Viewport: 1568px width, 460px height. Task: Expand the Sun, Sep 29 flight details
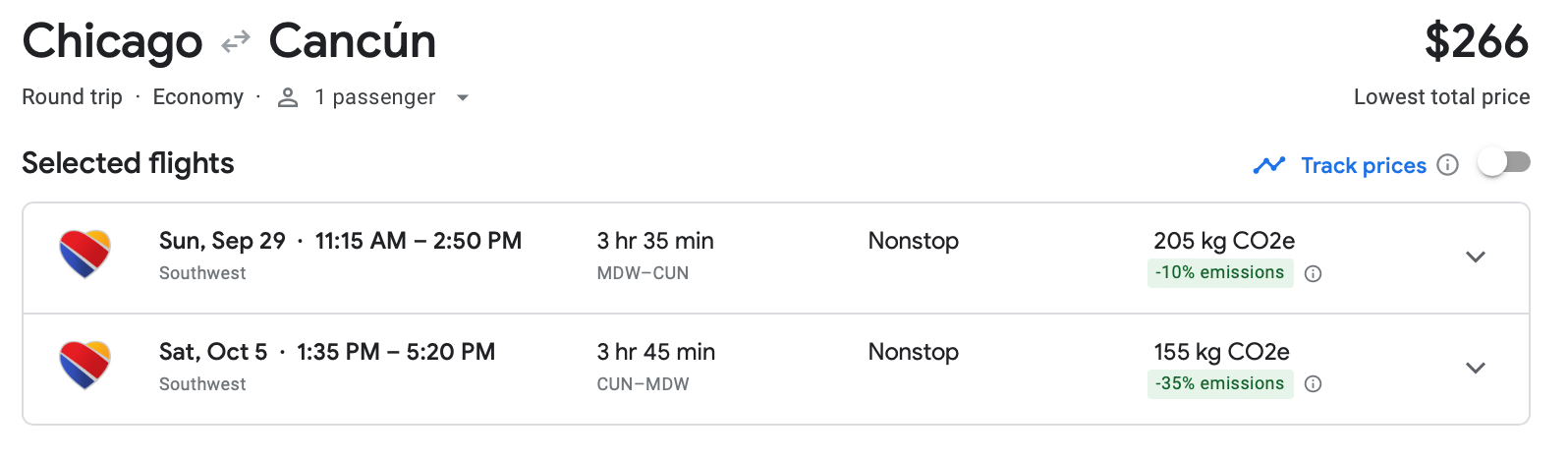click(1475, 258)
